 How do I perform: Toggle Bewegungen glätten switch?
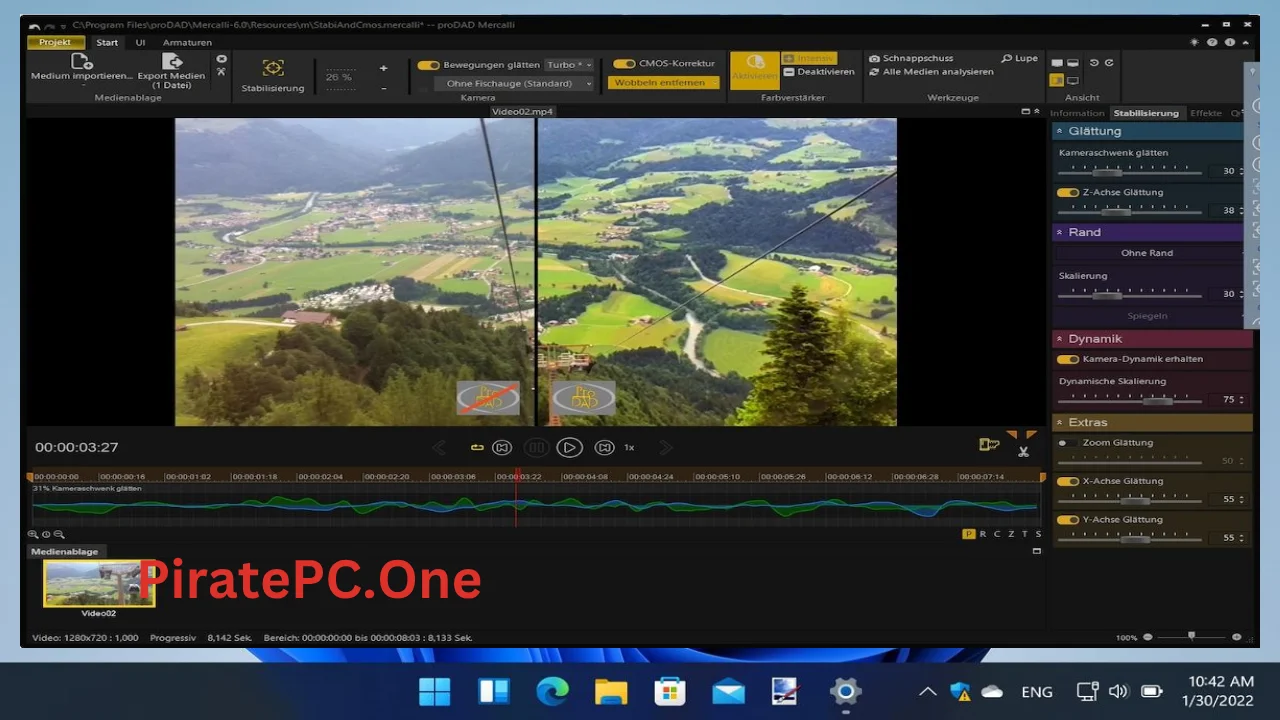(x=428, y=64)
